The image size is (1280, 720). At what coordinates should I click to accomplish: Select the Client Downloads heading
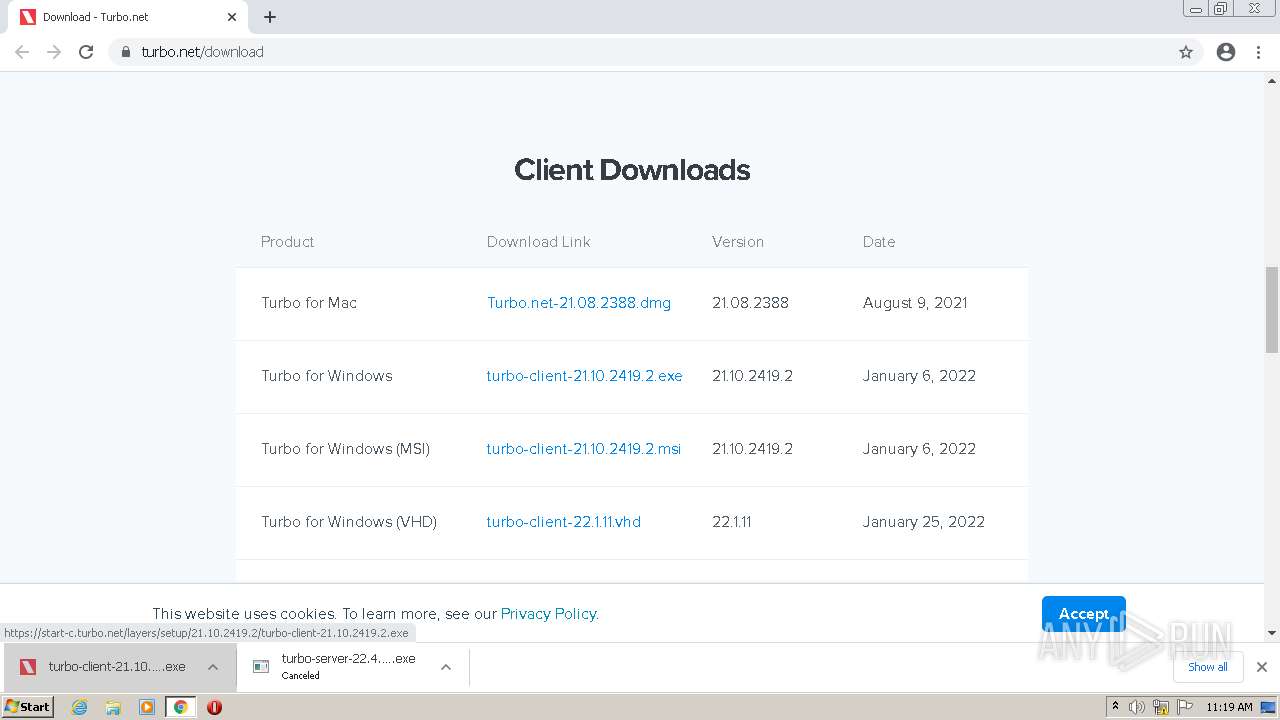pos(632,170)
